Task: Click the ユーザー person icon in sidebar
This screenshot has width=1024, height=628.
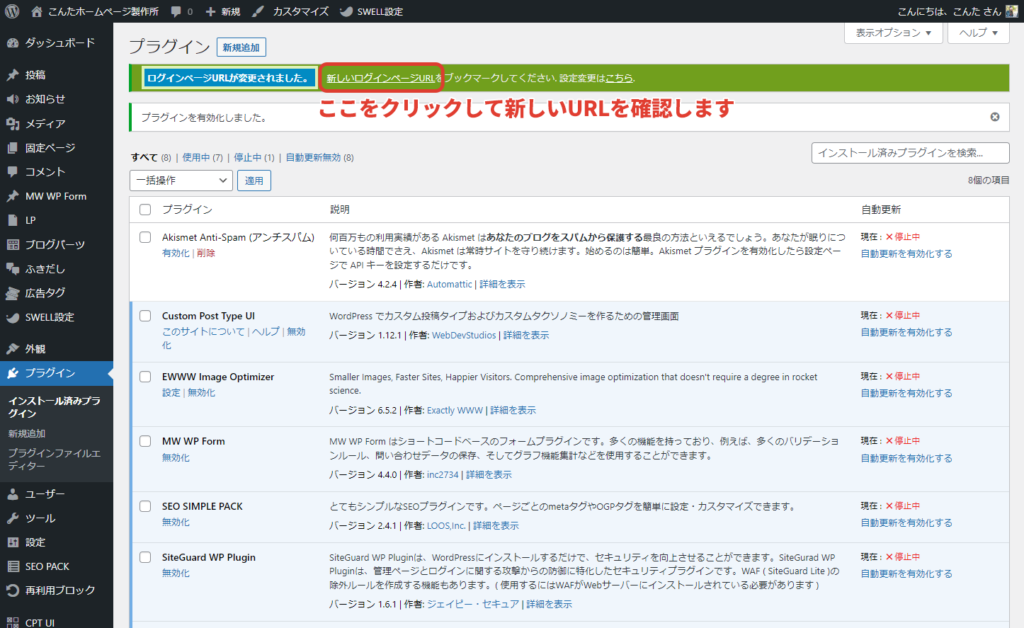Action: pyautogui.click(x=12, y=494)
